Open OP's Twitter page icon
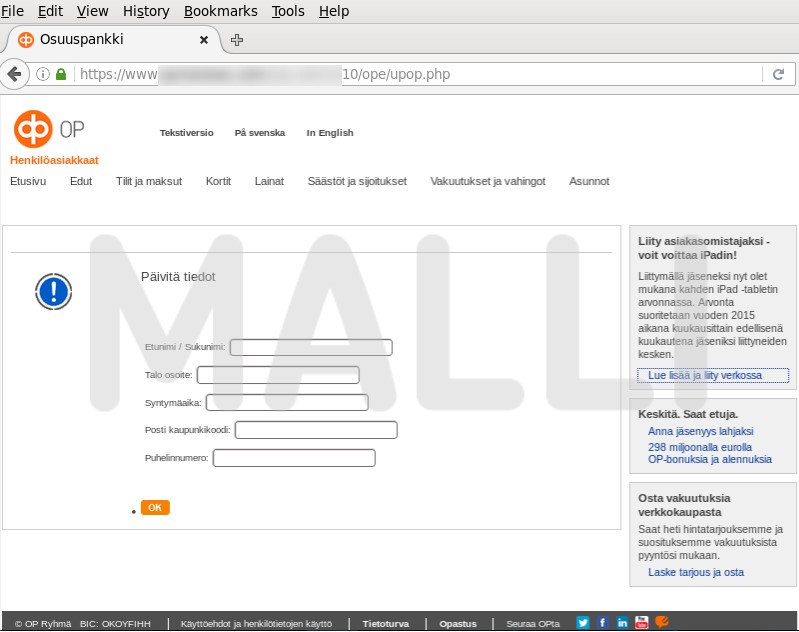The image size is (799, 632). 583,623
